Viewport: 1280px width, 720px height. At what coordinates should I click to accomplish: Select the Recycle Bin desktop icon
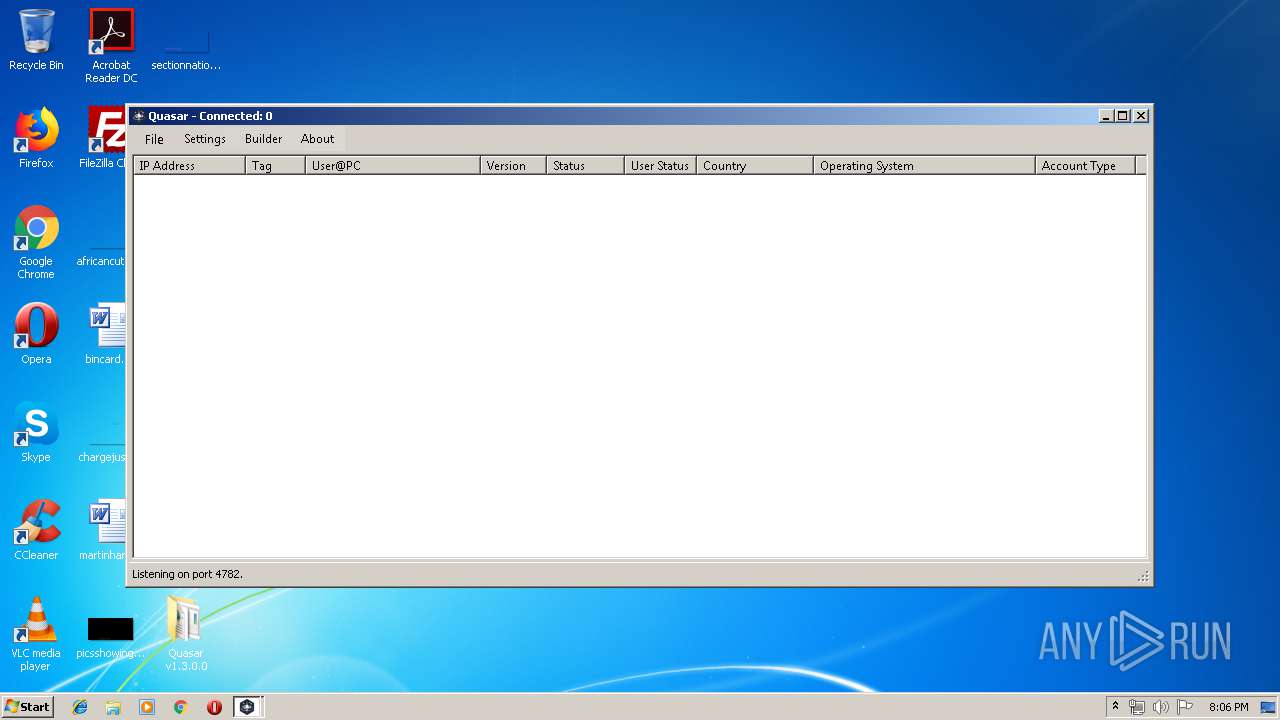click(x=36, y=40)
